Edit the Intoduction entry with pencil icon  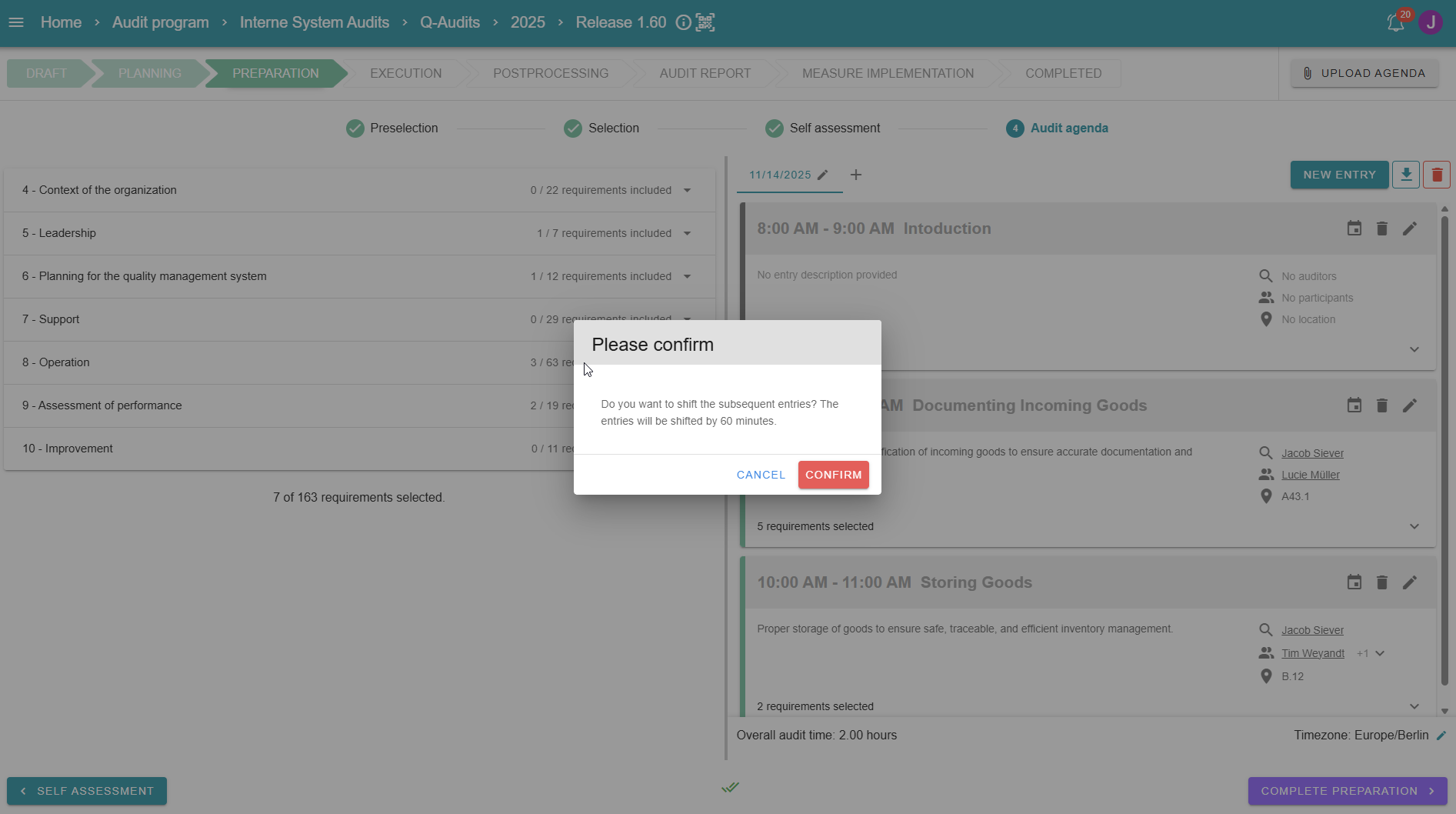pyautogui.click(x=1409, y=229)
